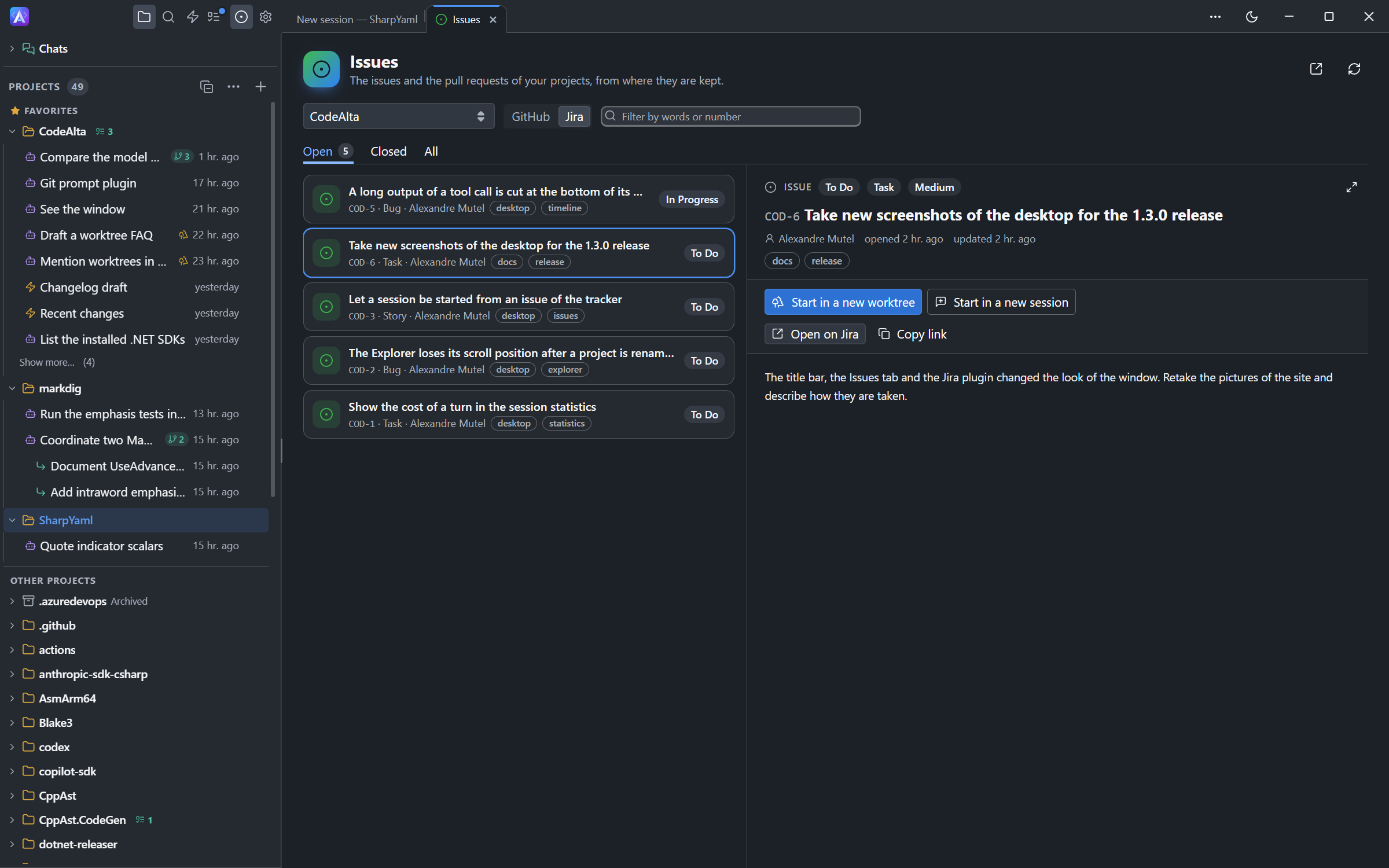Open settings gear in title bar
Viewport: 1389px width, 868px height.
(x=266, y=17)
